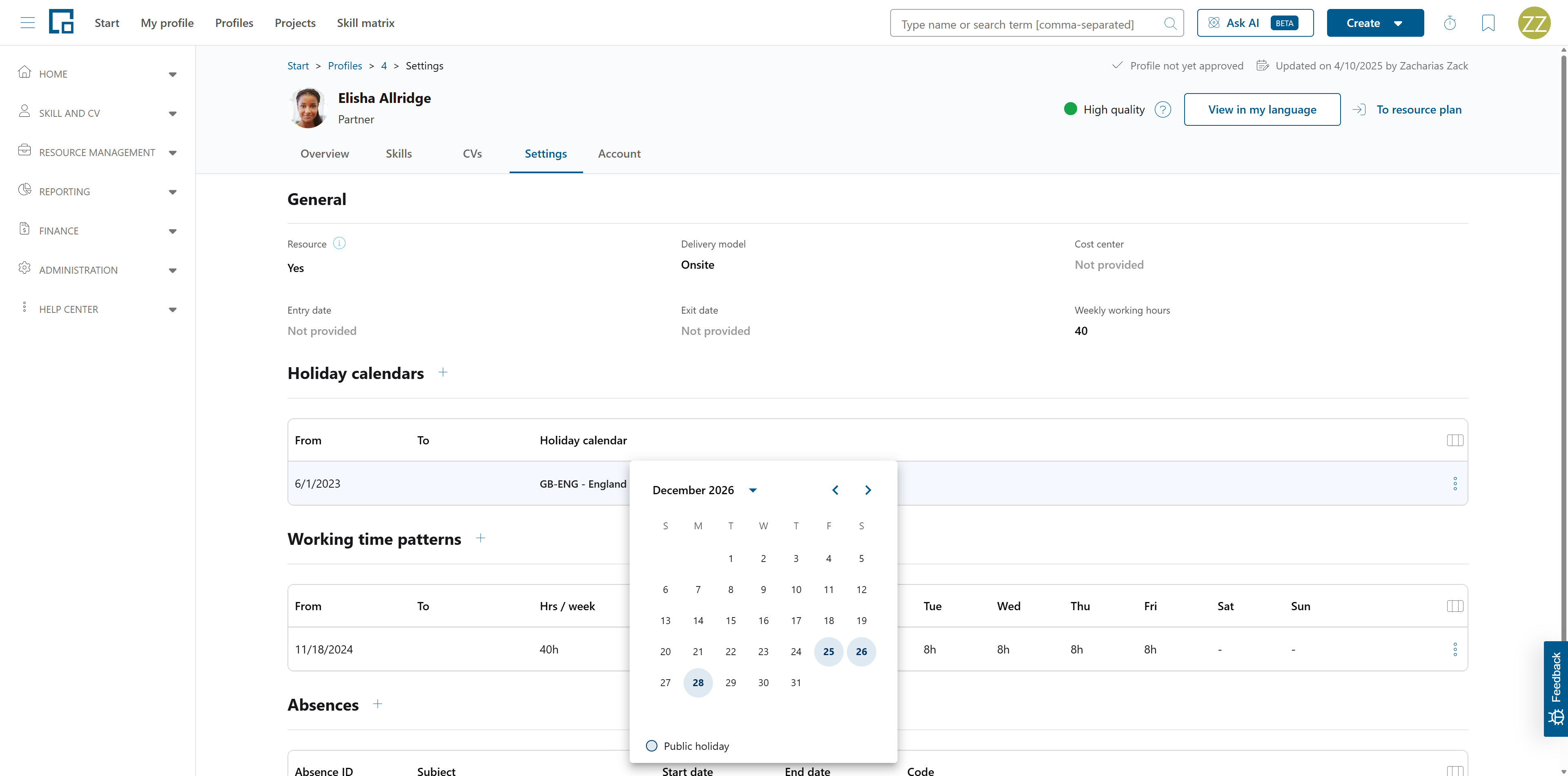Open column settings for Working time patterns table
1568x776 pixels.
point(1455,606)
